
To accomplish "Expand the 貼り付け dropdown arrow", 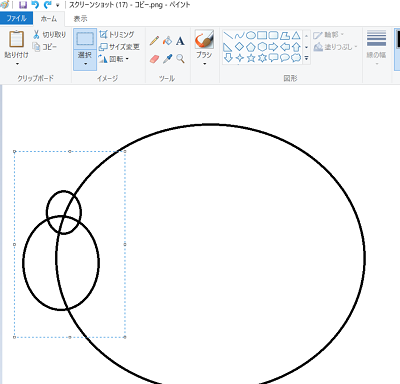I will (x=17, y=63).
